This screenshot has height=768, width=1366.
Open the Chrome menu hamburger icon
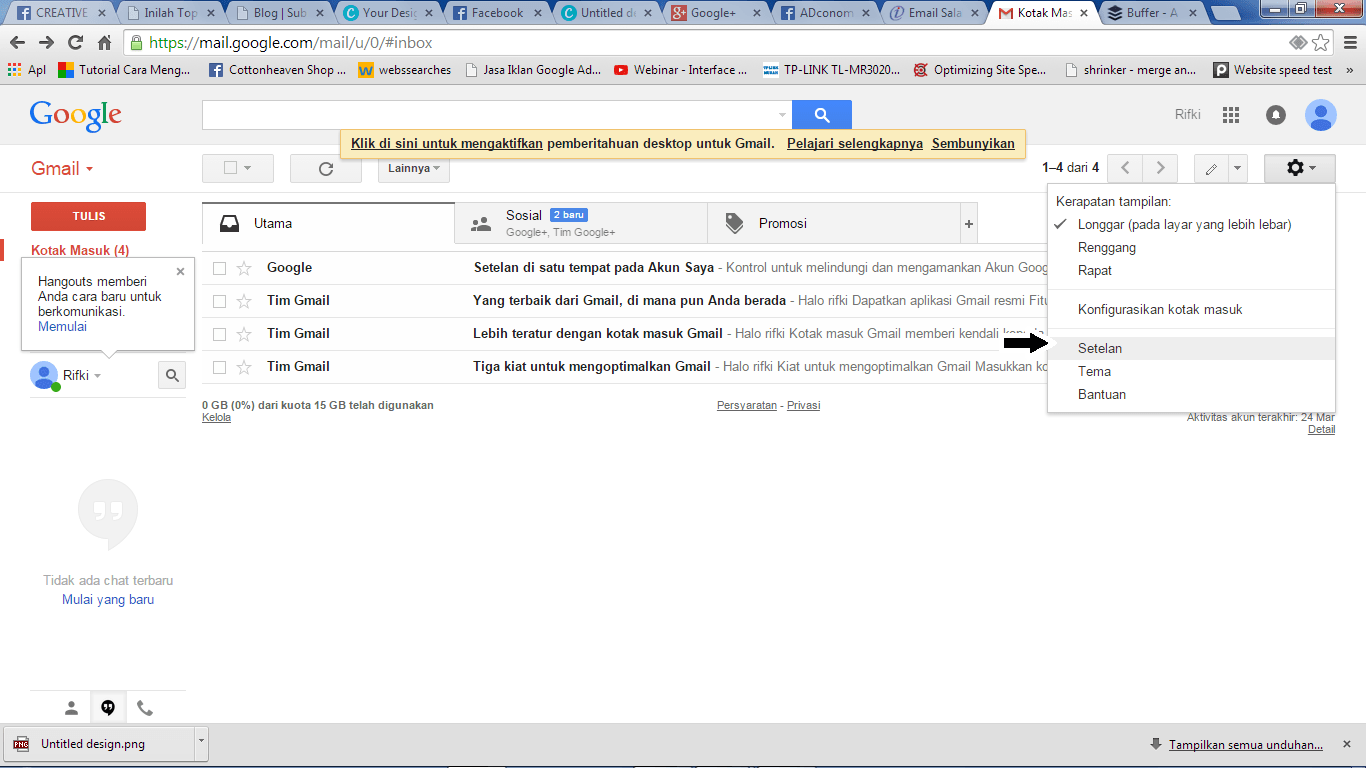(x=1349, y=43)
